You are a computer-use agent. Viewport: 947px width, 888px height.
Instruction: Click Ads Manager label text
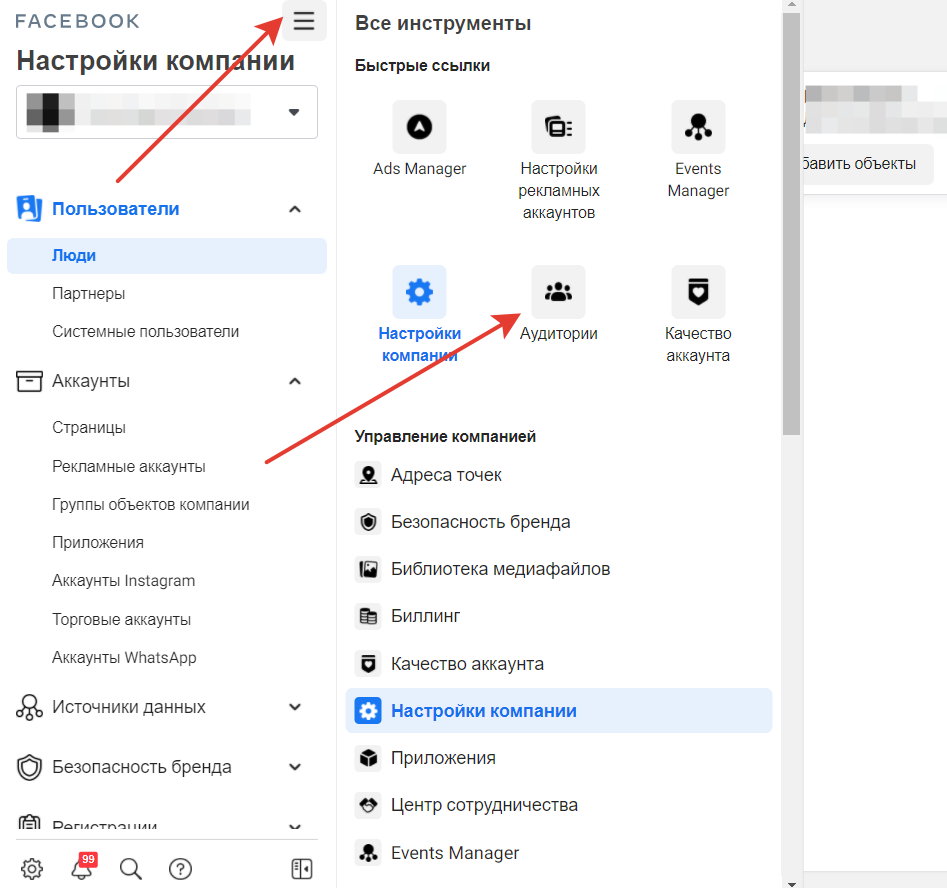pyautogui.click(x=419, y=169)
